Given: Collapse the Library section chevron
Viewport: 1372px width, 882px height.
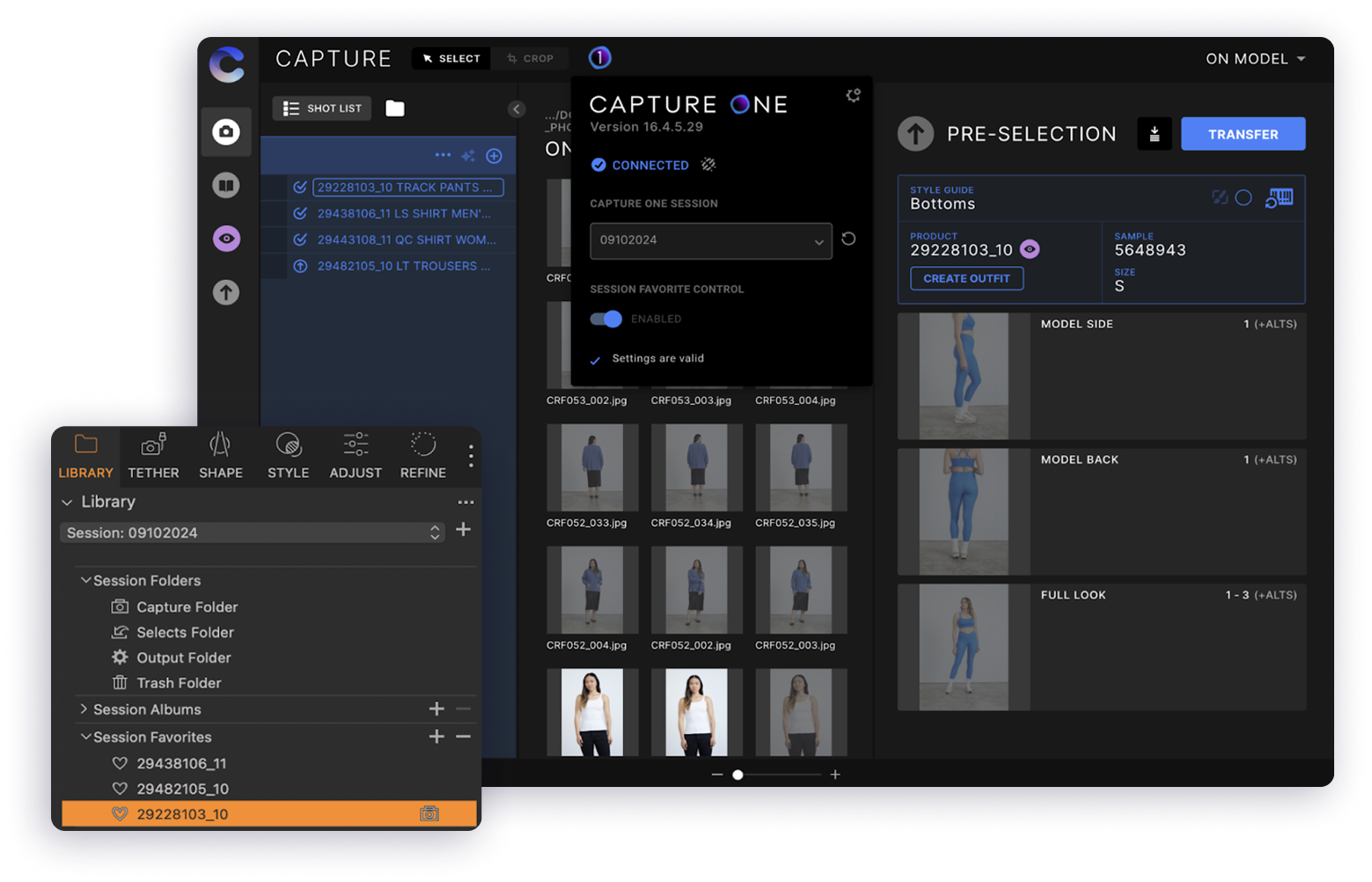Looking at the screenshot, I should 67,503.
